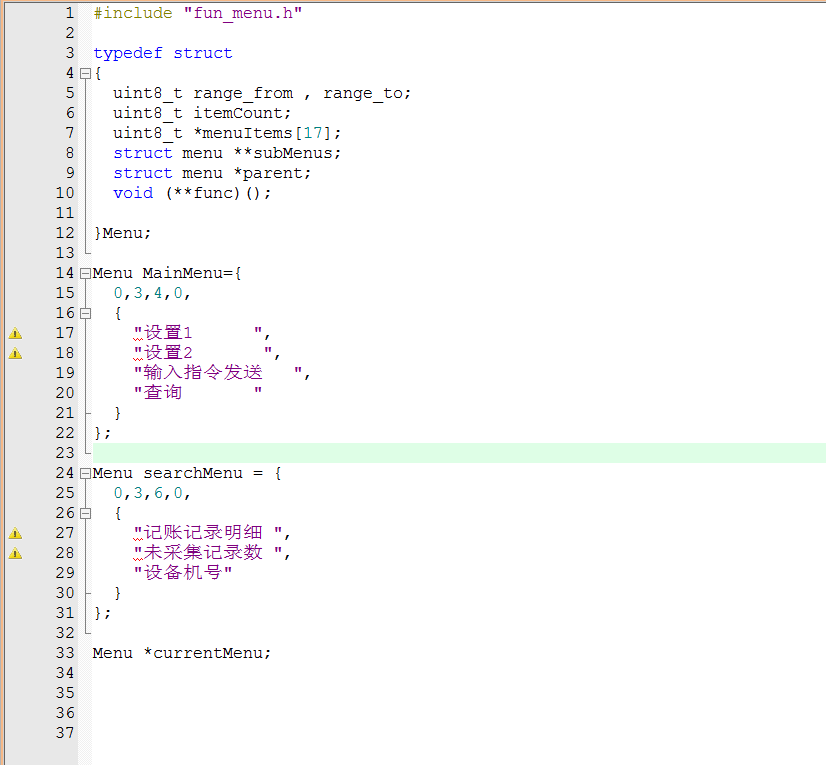Click the itemCount variable on line 6
826x765 pixels.
click(x=238, y=113)
